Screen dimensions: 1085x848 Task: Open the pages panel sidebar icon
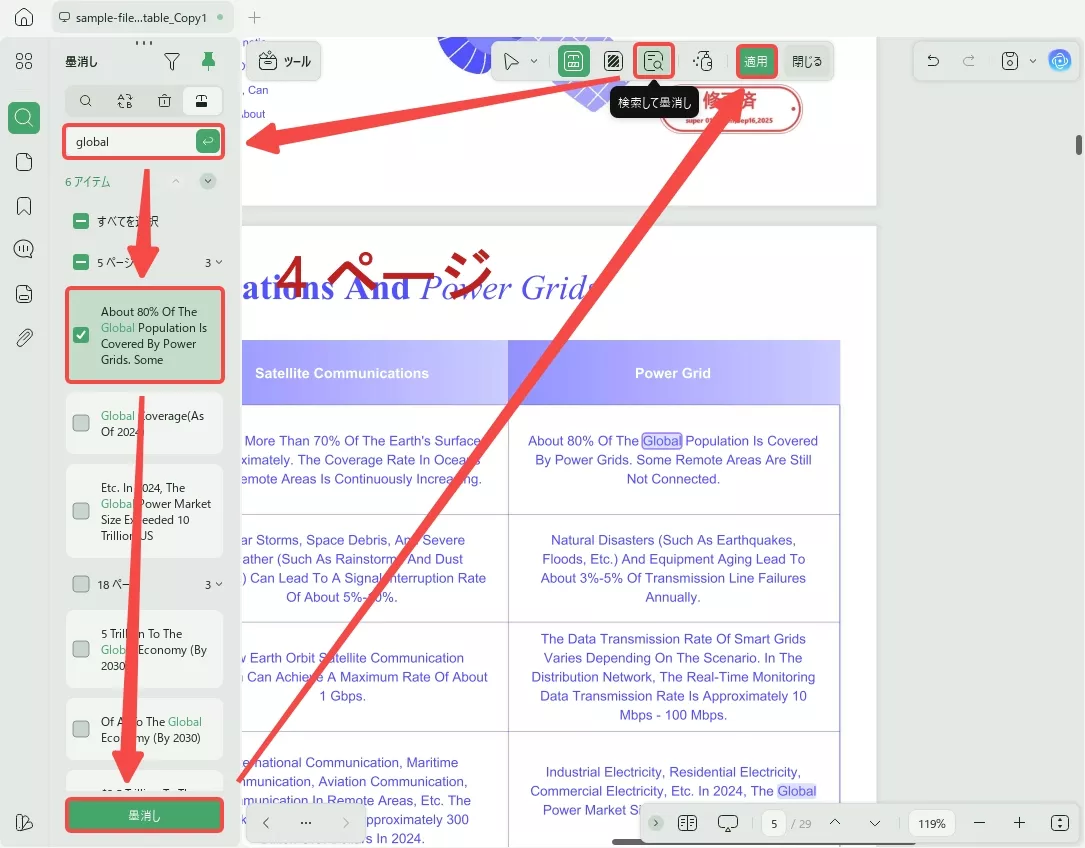tap(24, 162)
